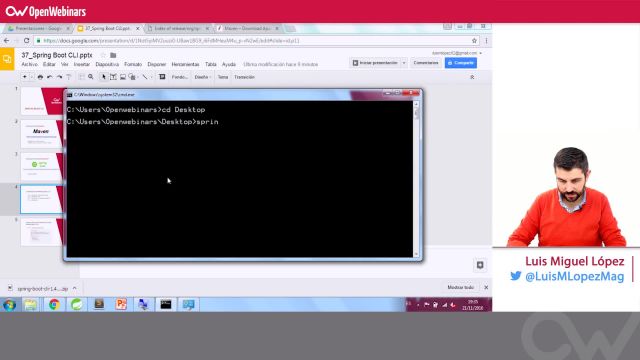Collapse the Slides menus with the double chevron
This screenshot has height=360, width=640.
point(472,77)
